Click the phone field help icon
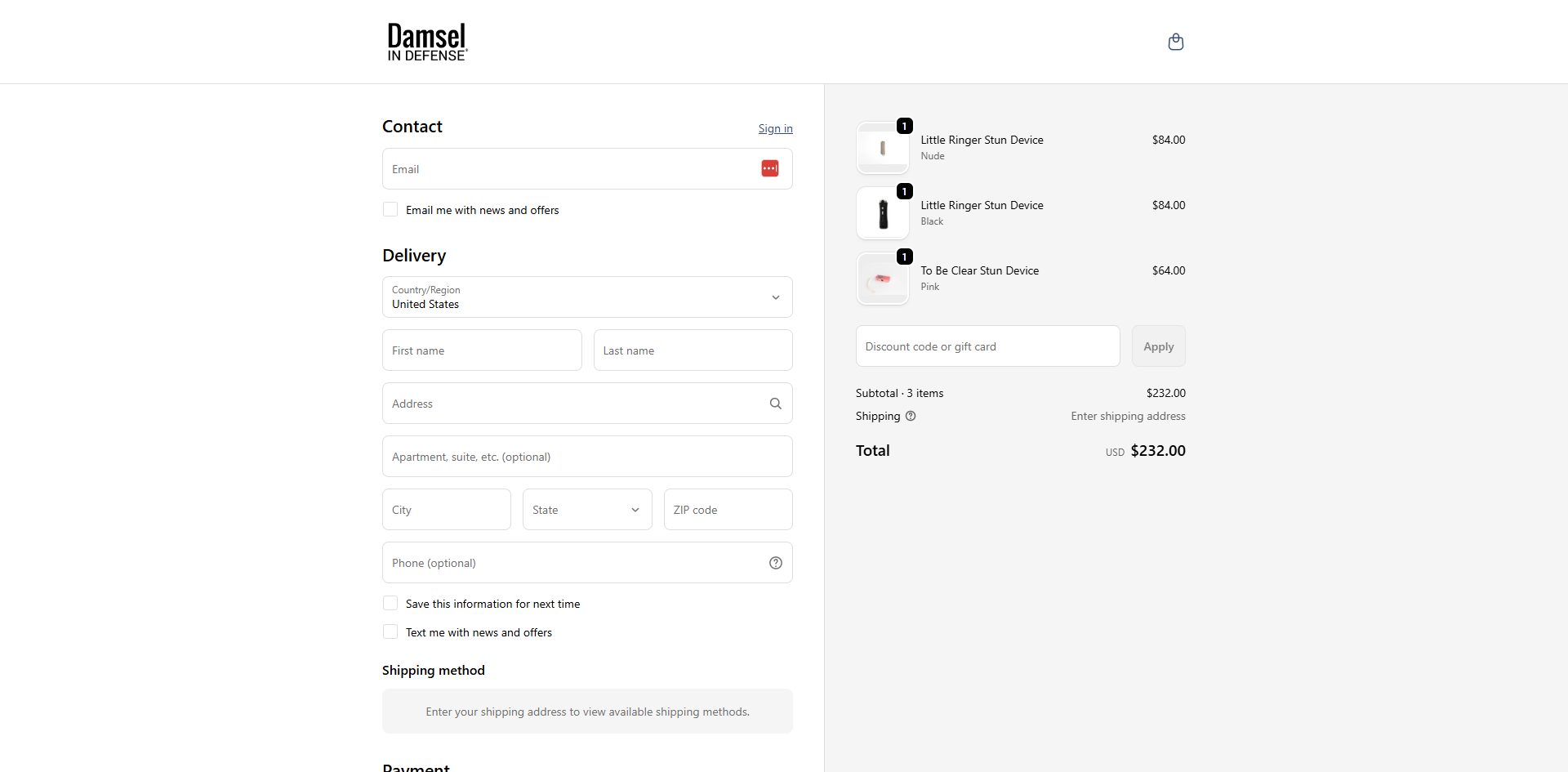The height and width of the screenshot is (772, 1568). pyautogui.click(x=775, y=563)
